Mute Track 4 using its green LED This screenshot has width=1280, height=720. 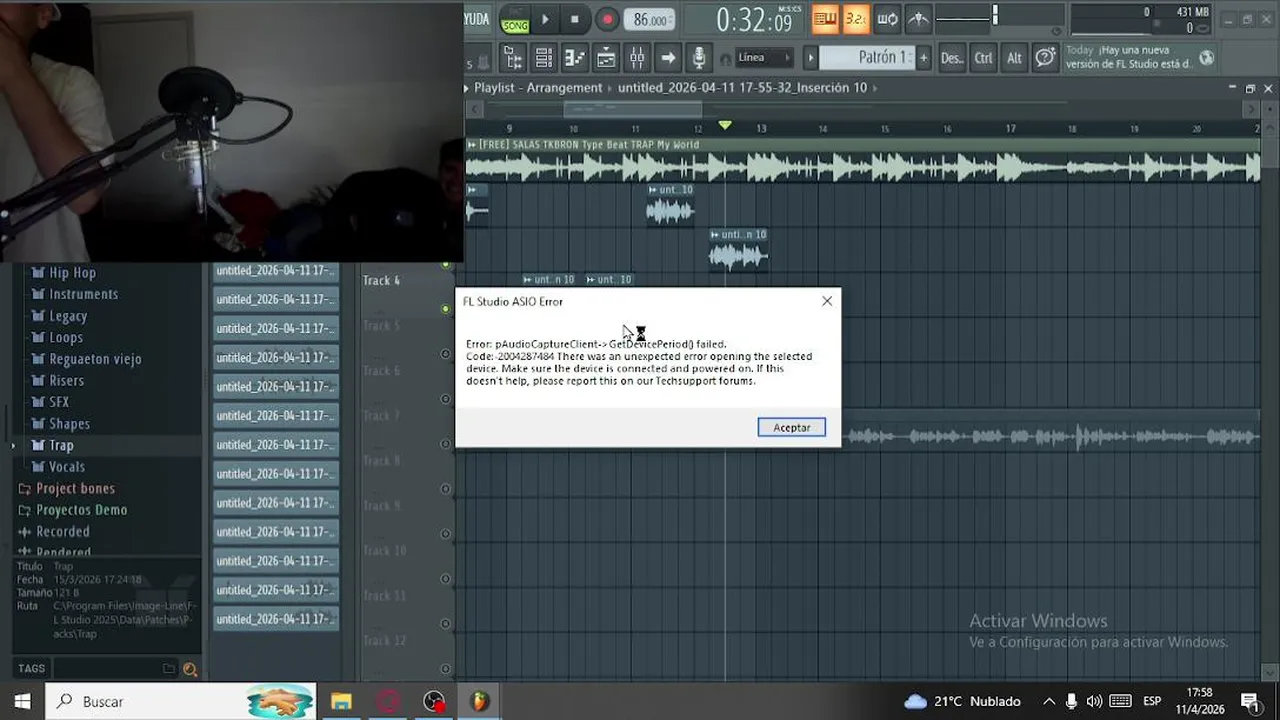click(446, 309)
